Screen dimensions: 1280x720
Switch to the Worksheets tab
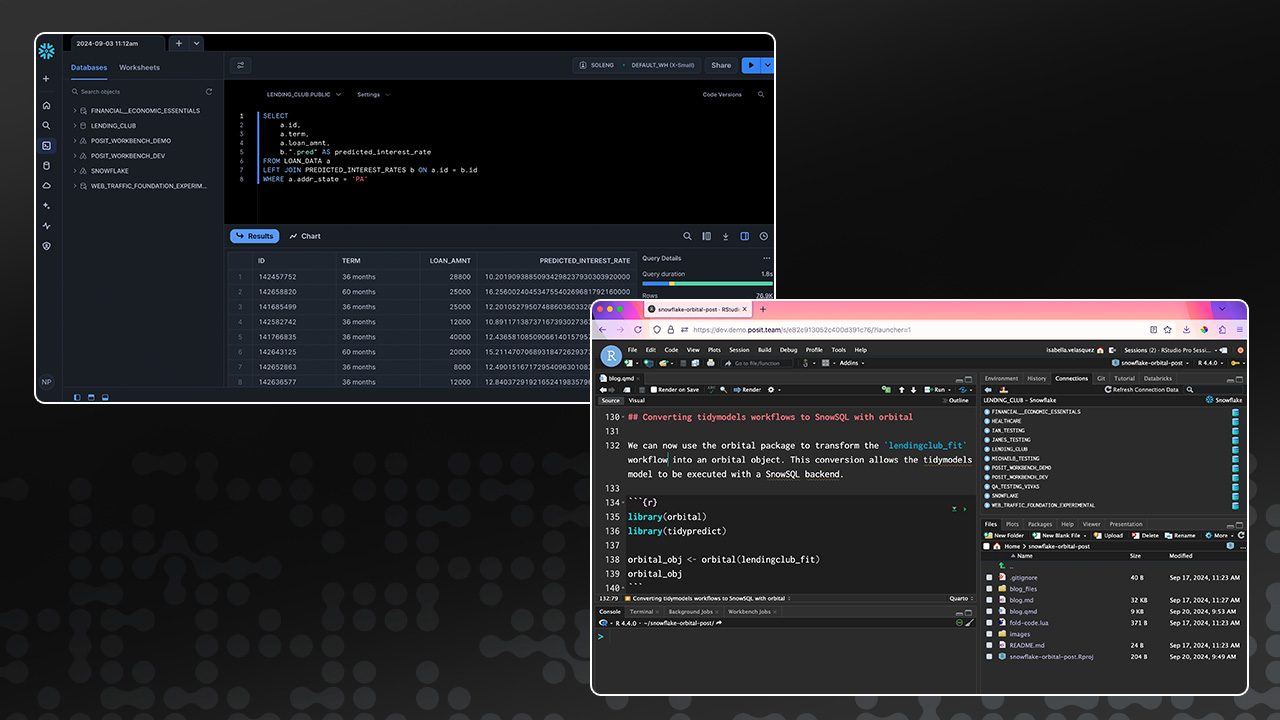tap(139, 68)
